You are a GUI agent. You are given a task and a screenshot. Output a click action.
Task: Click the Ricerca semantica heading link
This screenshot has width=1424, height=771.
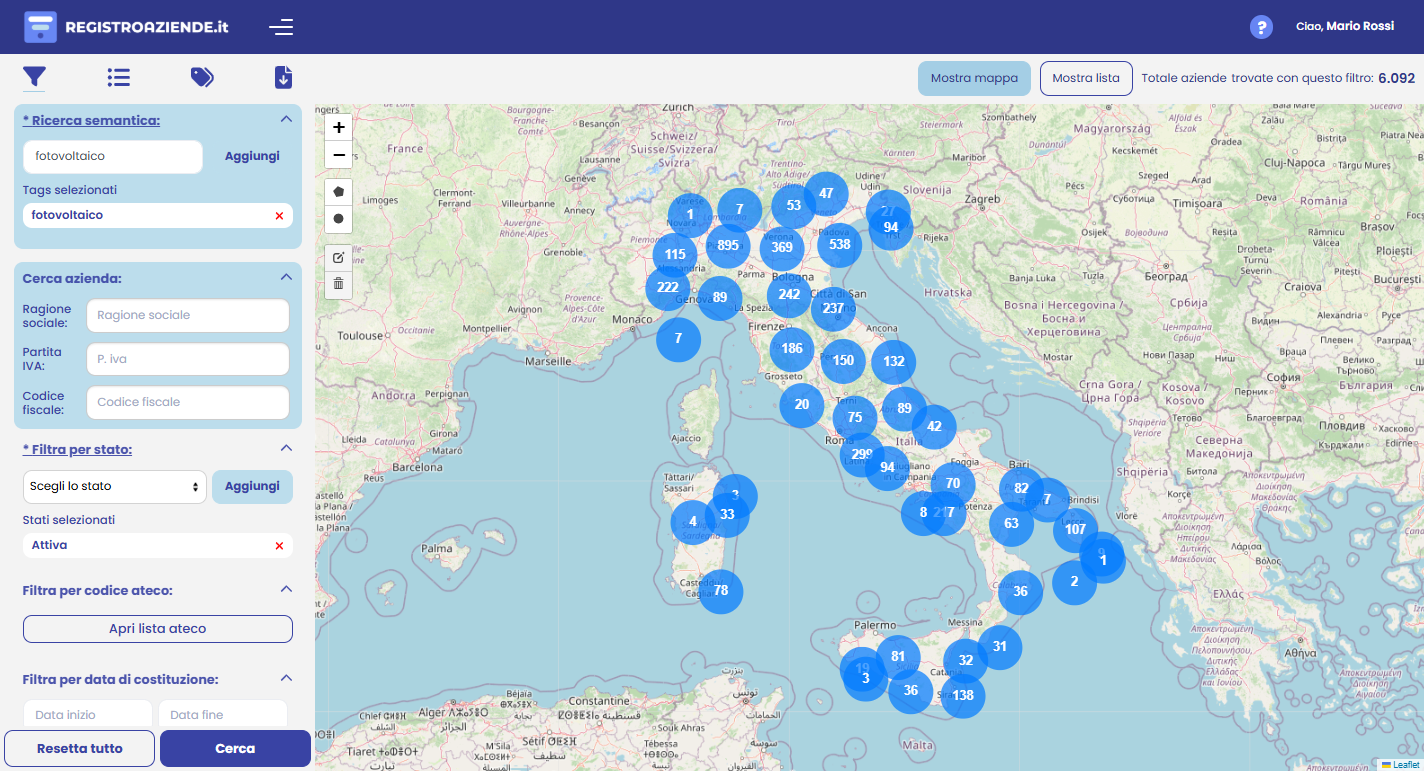pos(91,120)
